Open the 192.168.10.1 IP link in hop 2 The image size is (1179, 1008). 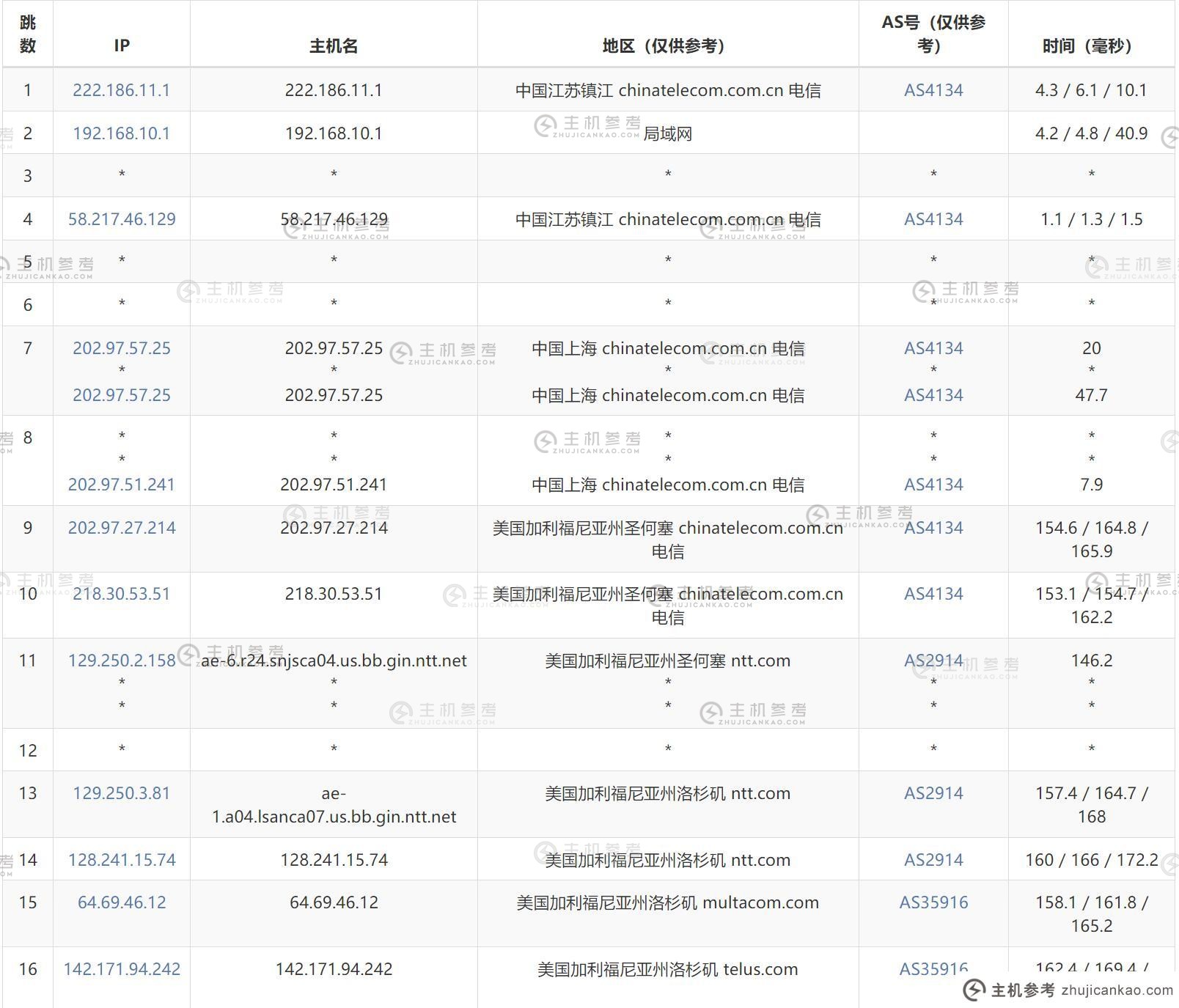pos(122,133)
